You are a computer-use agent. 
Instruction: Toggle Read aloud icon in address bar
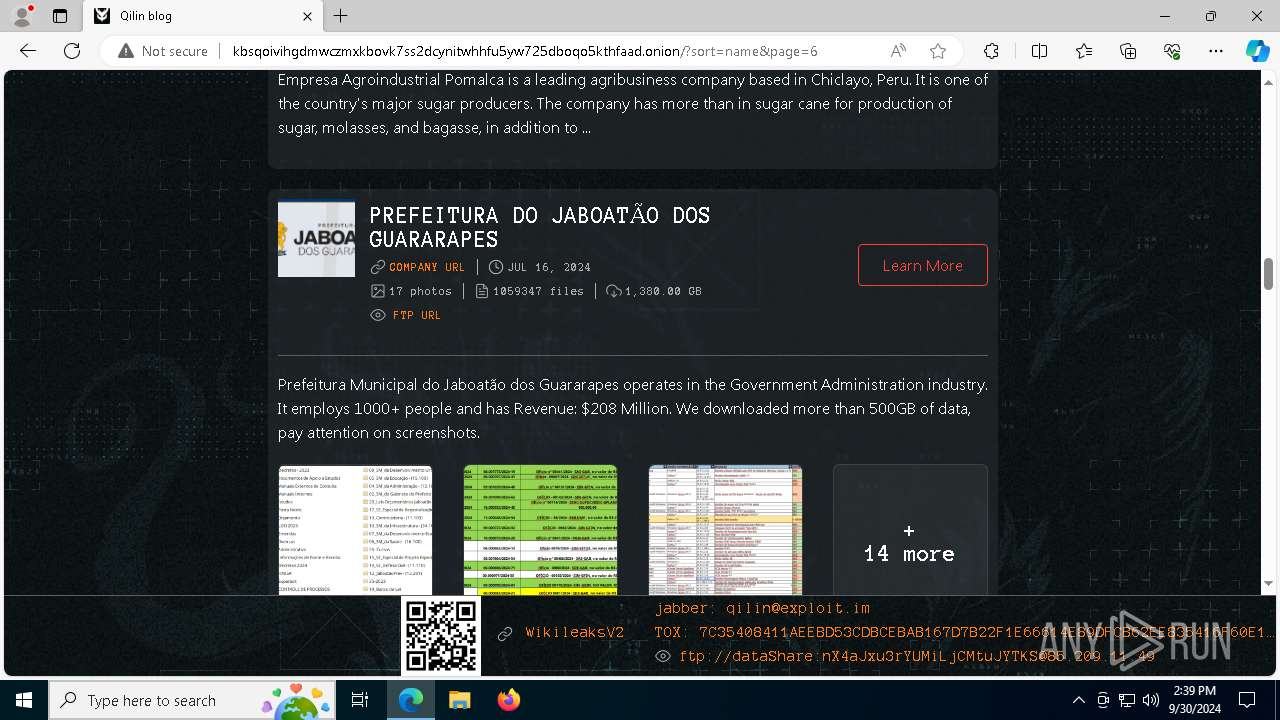898,51
